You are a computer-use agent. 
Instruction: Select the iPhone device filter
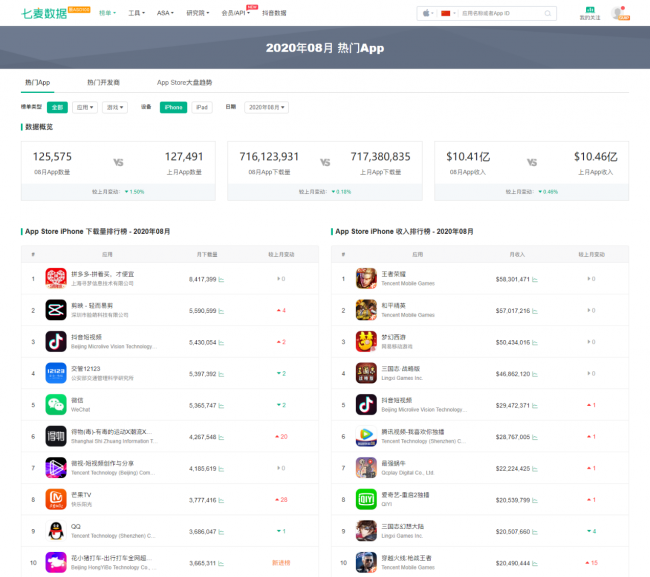pos(173,107)
